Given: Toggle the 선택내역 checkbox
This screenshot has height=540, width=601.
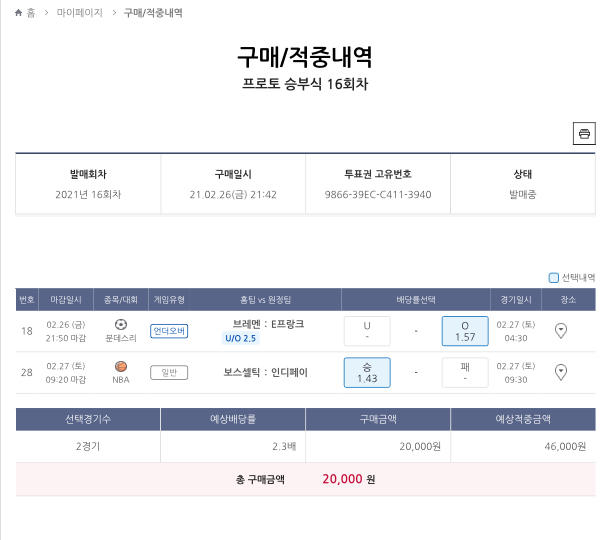Looking at the screenshot, I should click(x=554, y=278).
